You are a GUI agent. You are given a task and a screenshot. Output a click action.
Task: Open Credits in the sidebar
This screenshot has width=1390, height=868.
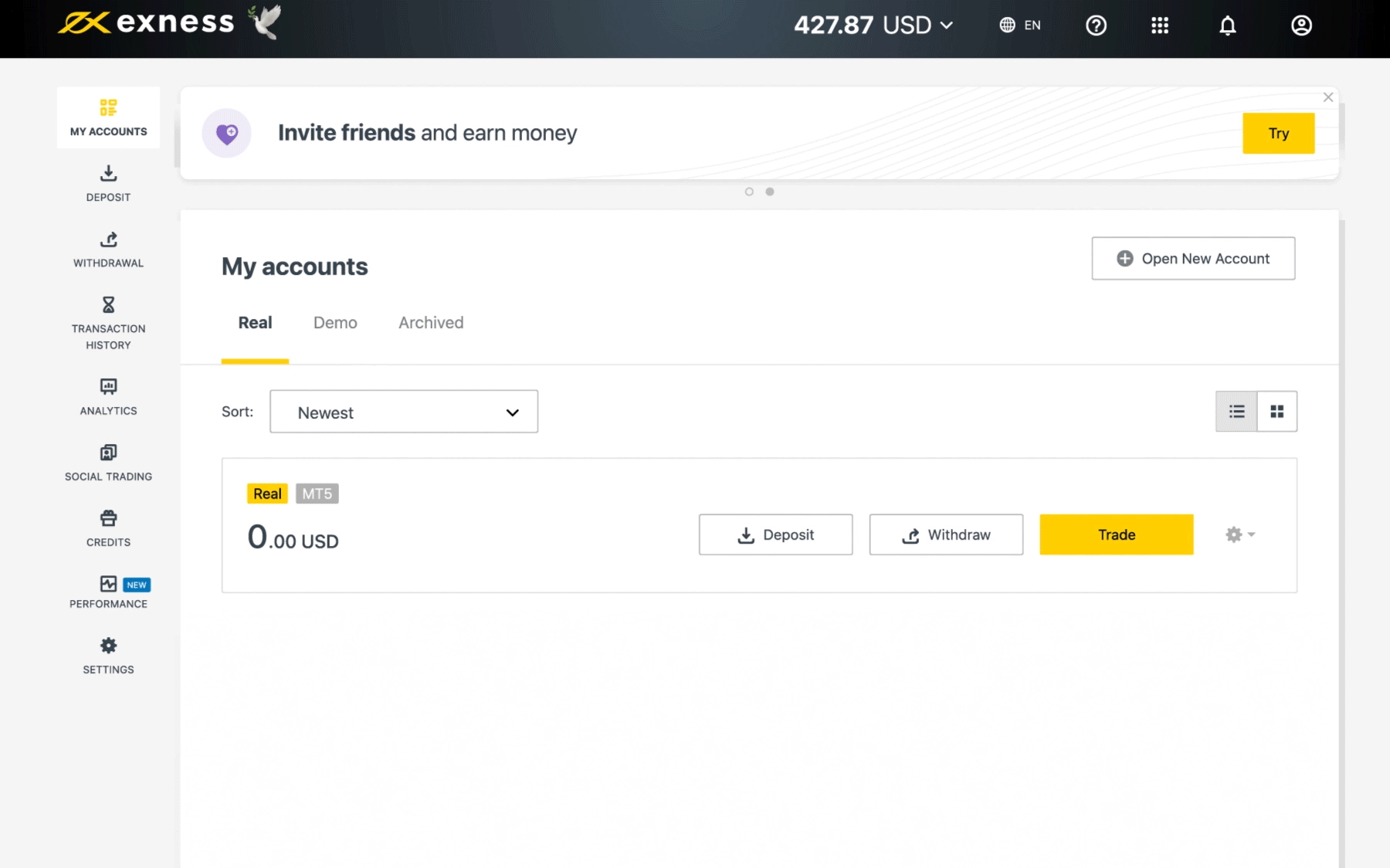point(108,528)
